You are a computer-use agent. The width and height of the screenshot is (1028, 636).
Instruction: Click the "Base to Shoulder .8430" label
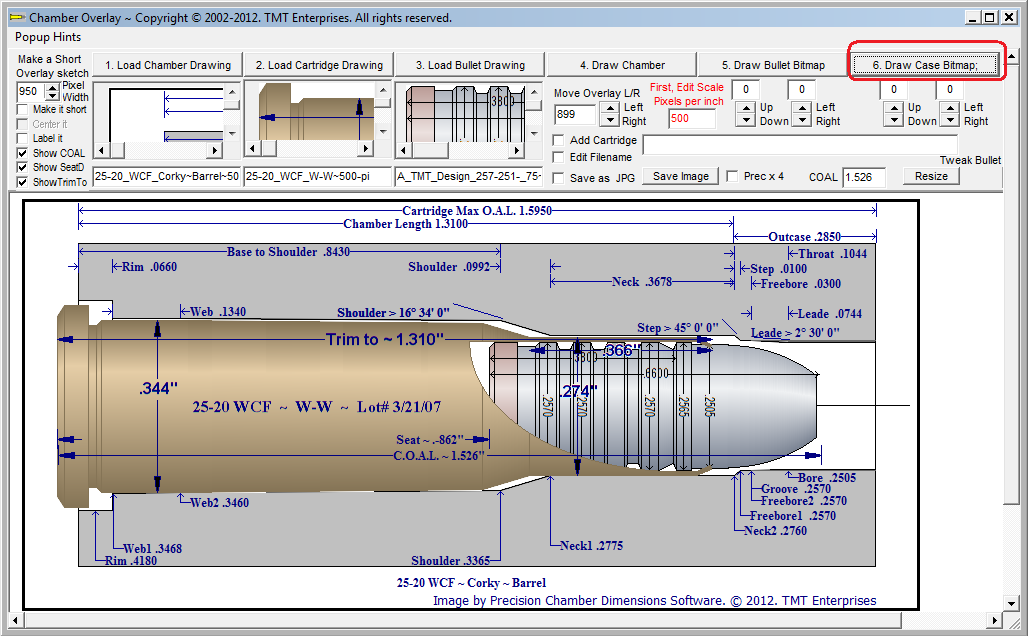coord(288,252)
